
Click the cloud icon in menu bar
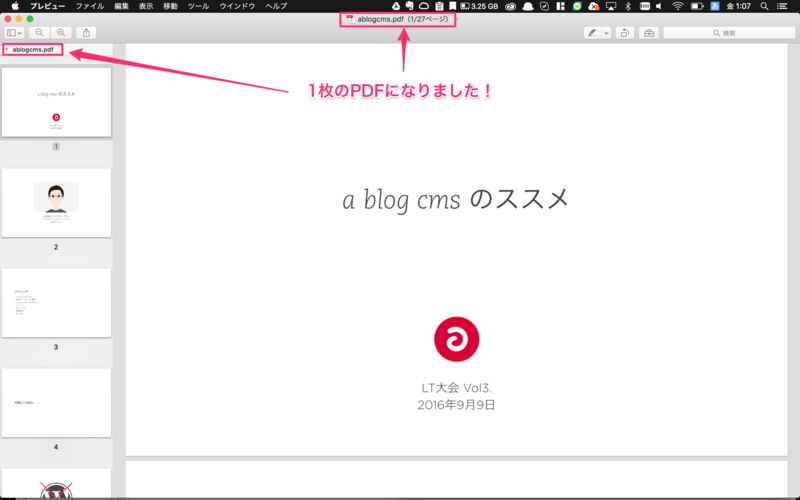pos(424,6)
